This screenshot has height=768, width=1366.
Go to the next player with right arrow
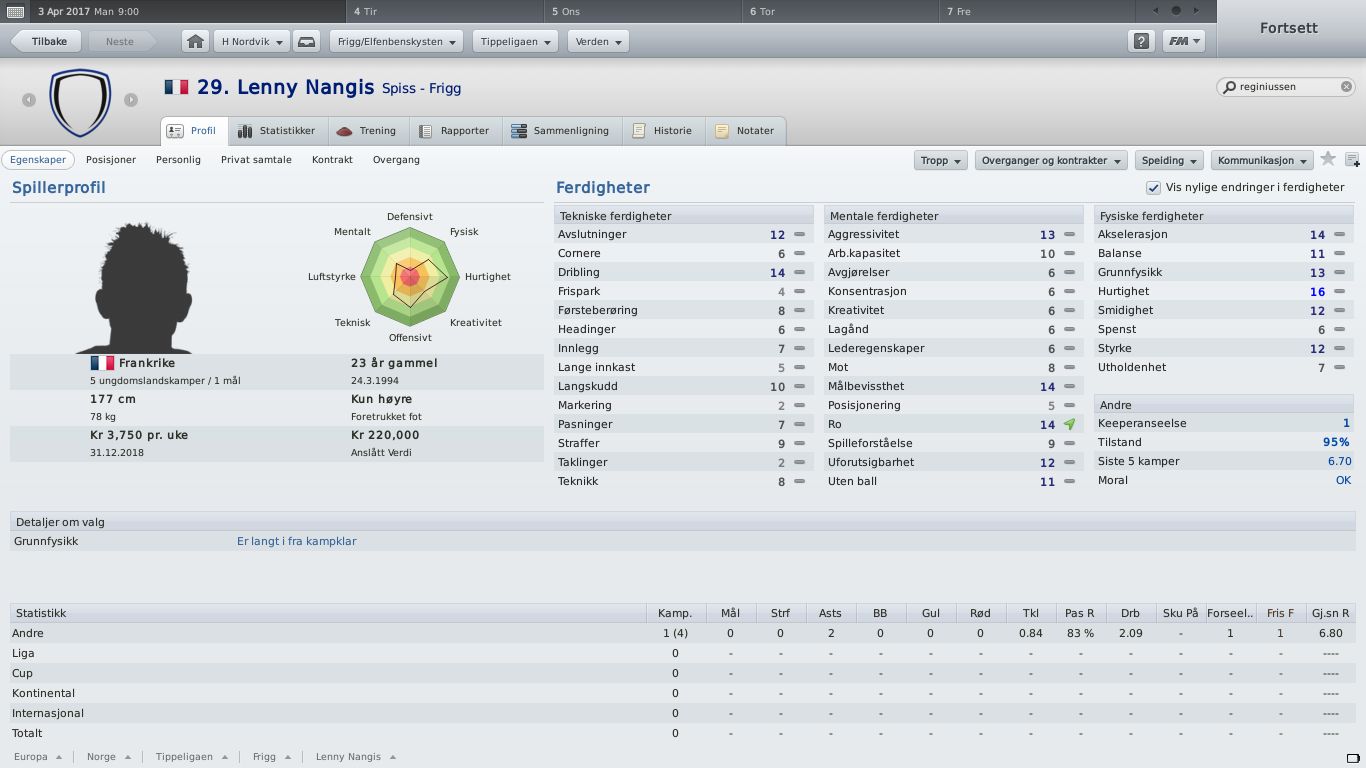point(131,99)
